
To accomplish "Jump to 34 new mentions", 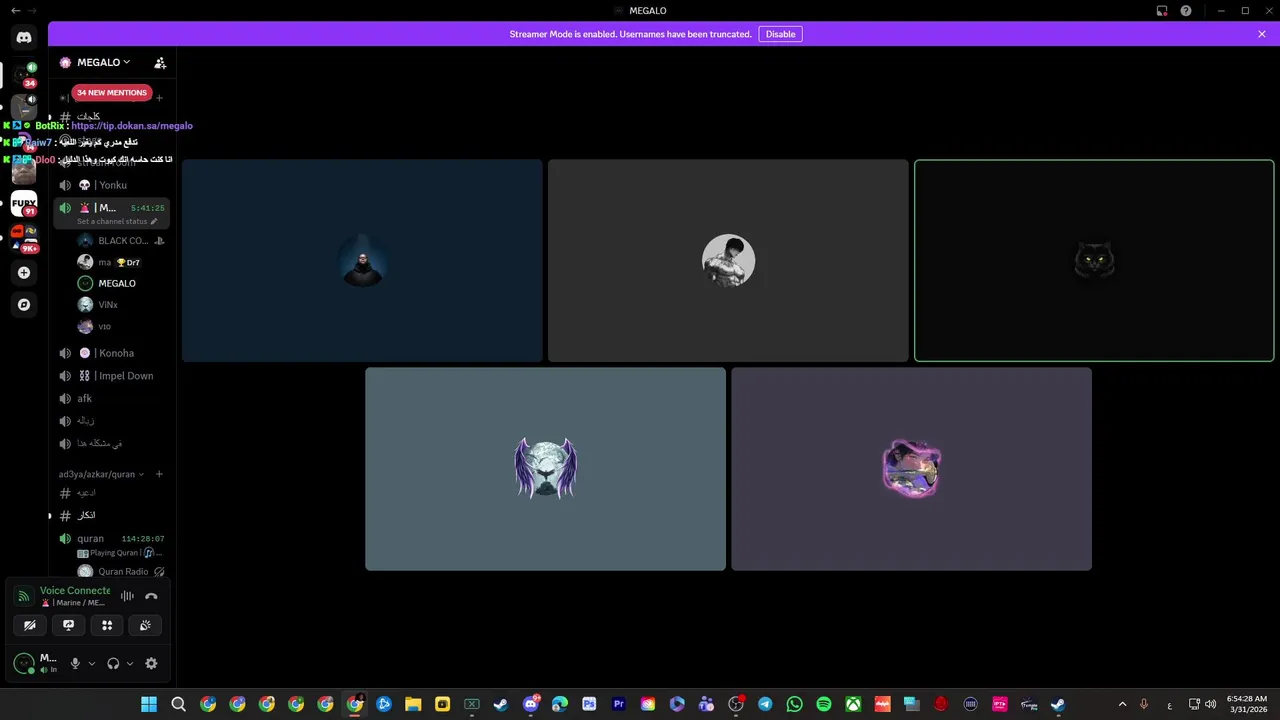I will point(112,93).
